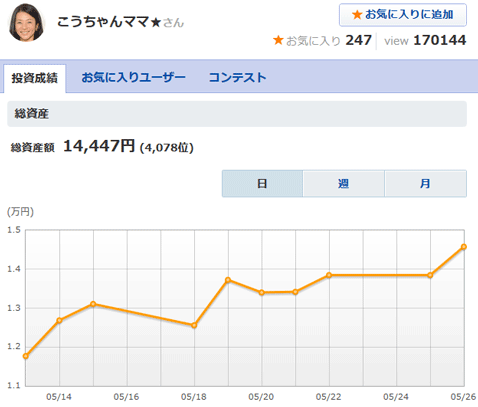Select the 投資成績 tab
The image size is (478, 407).
tap(35, 78)
